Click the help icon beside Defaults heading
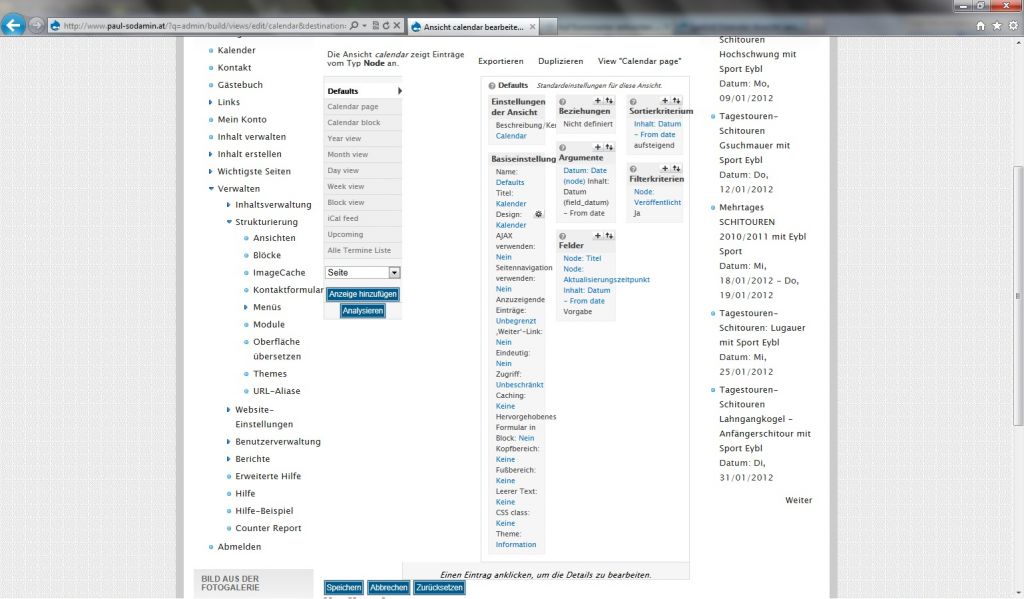1024x599 pixels. click(492, 86)
